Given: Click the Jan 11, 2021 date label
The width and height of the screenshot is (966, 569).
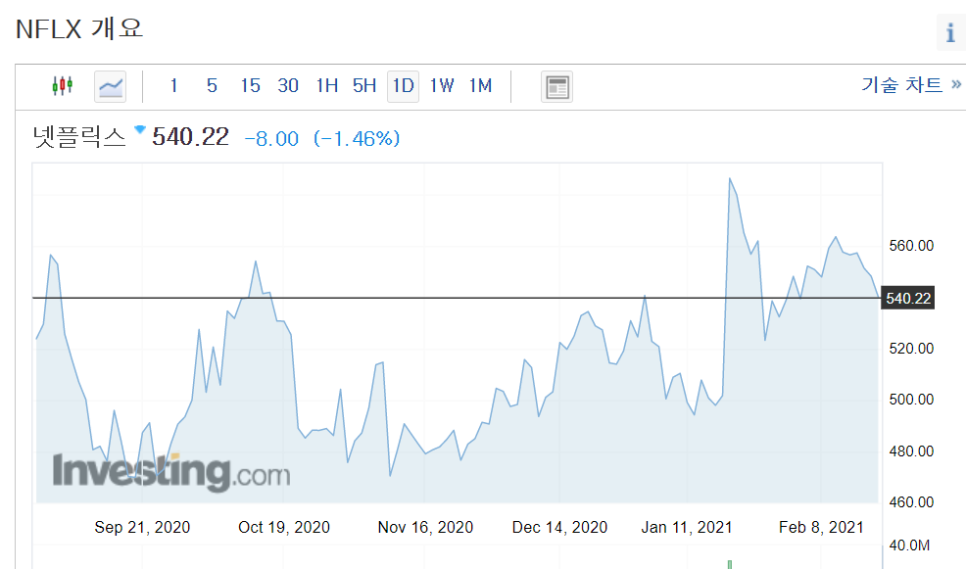Looking at the screenshot, I should pyautogui.click(x=686, y=527).
